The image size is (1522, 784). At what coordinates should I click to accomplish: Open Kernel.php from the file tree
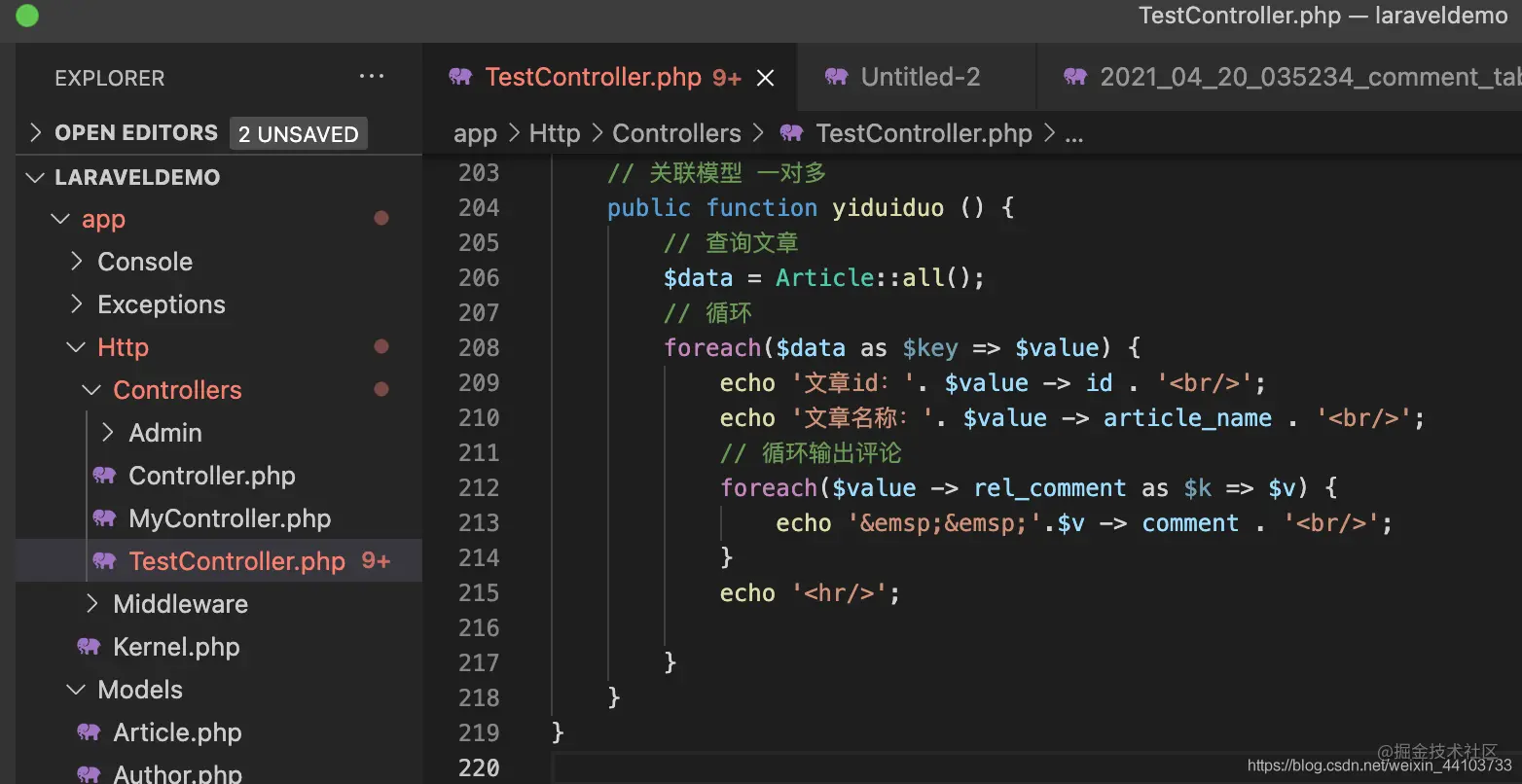click(176, 647)
